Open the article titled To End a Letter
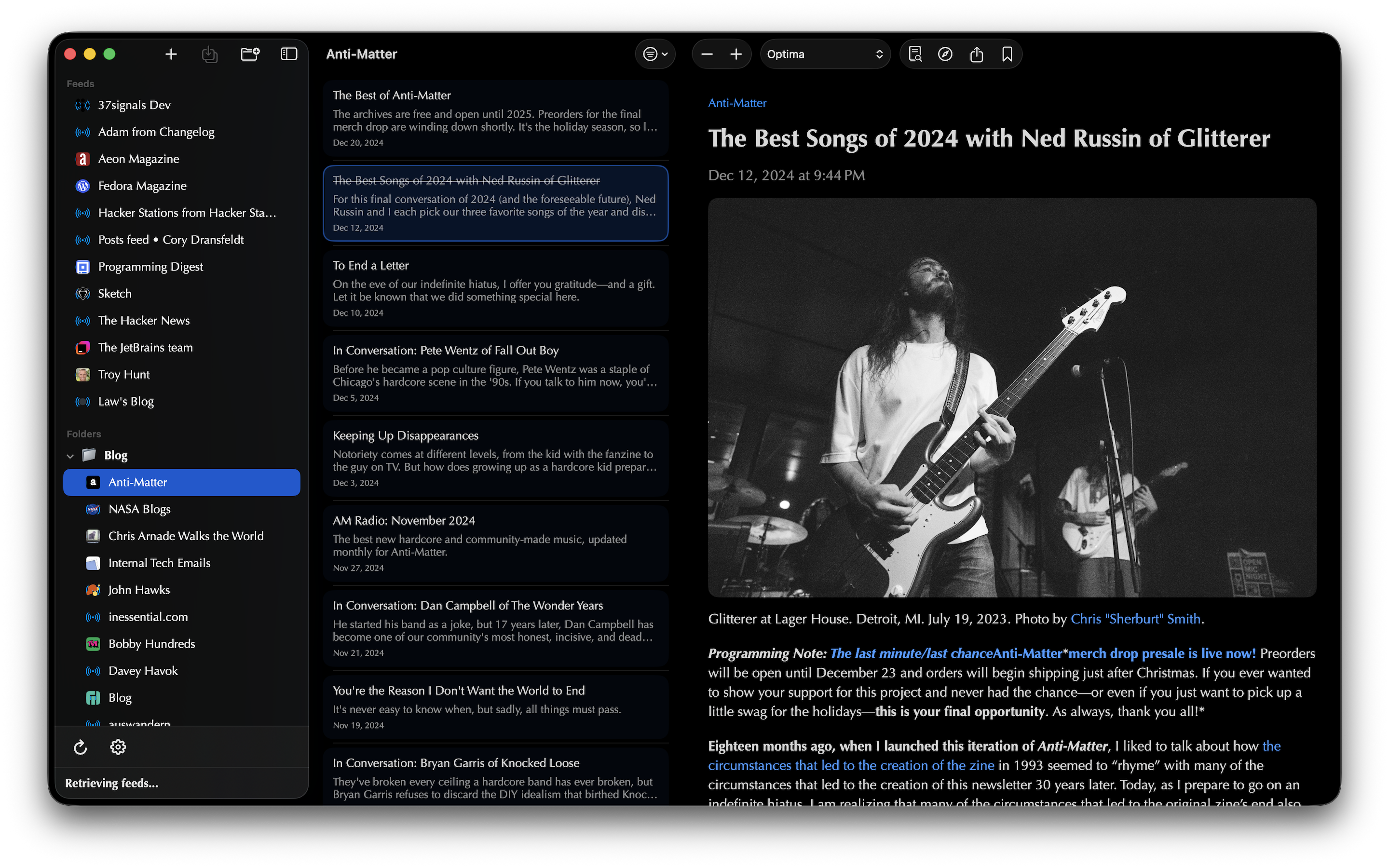Viewport: 1389px width, 868px height. tap(495, 287)
